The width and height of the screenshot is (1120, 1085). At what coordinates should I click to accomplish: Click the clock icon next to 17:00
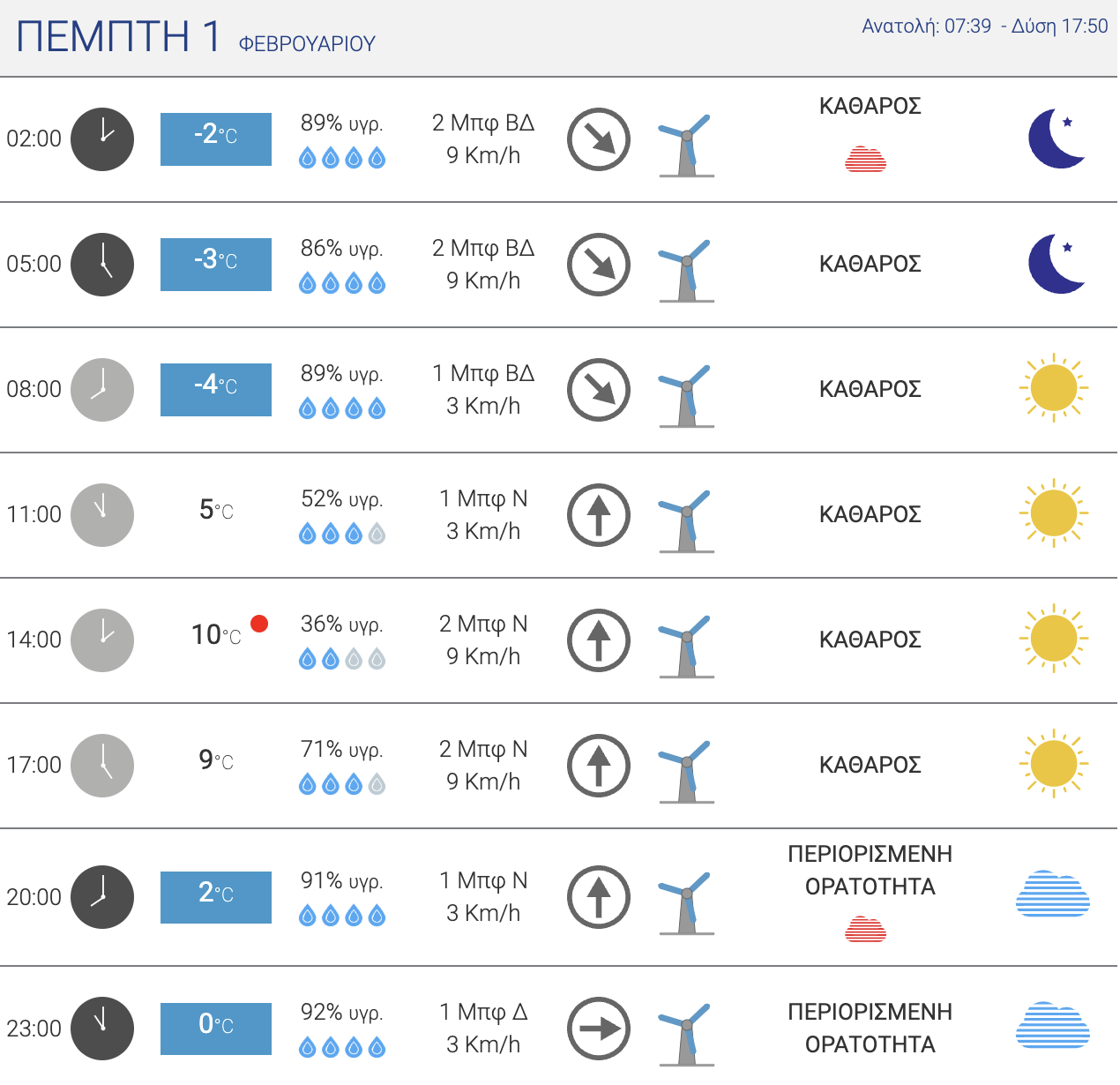pos(102,766)
